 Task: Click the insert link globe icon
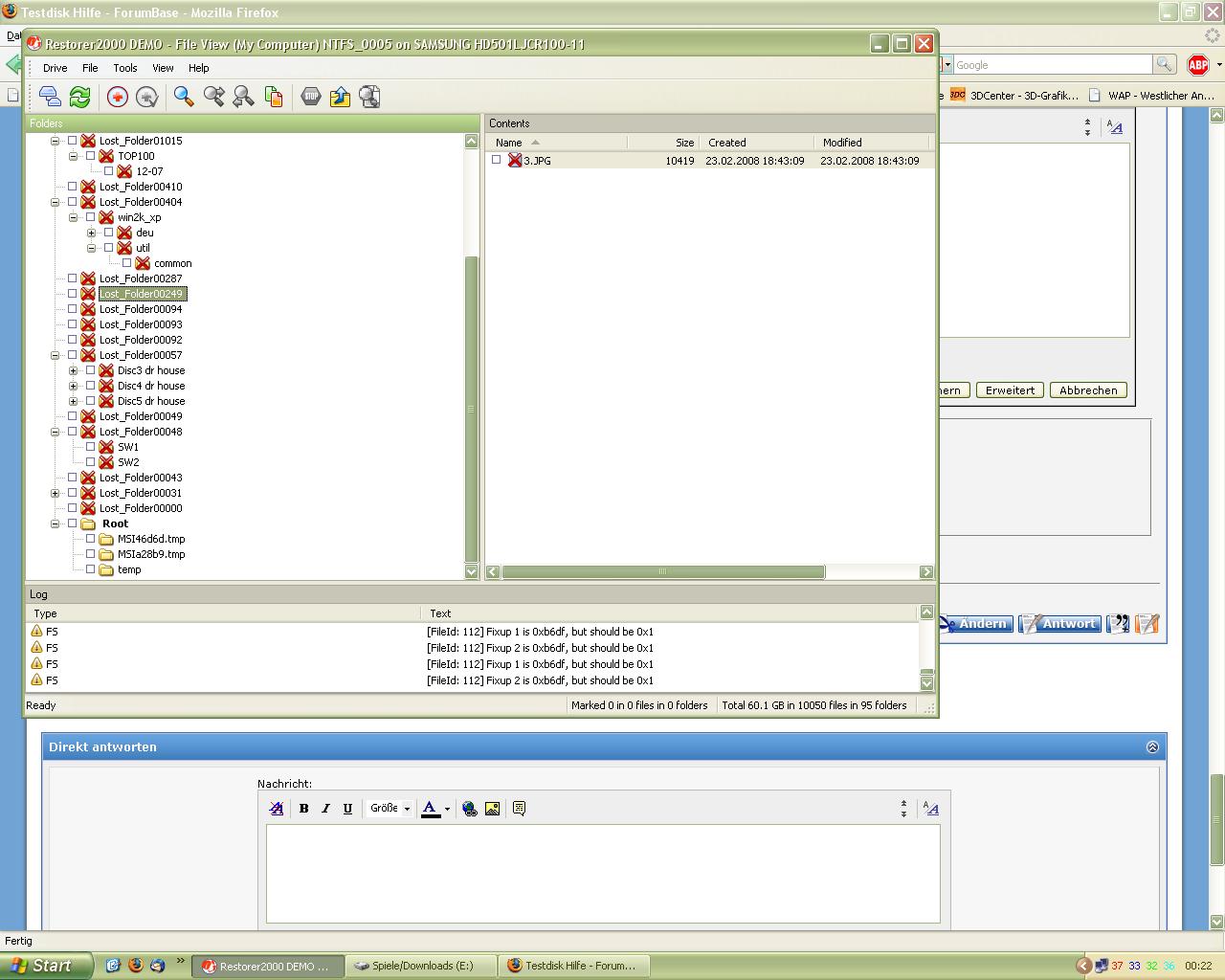[469, 809]
